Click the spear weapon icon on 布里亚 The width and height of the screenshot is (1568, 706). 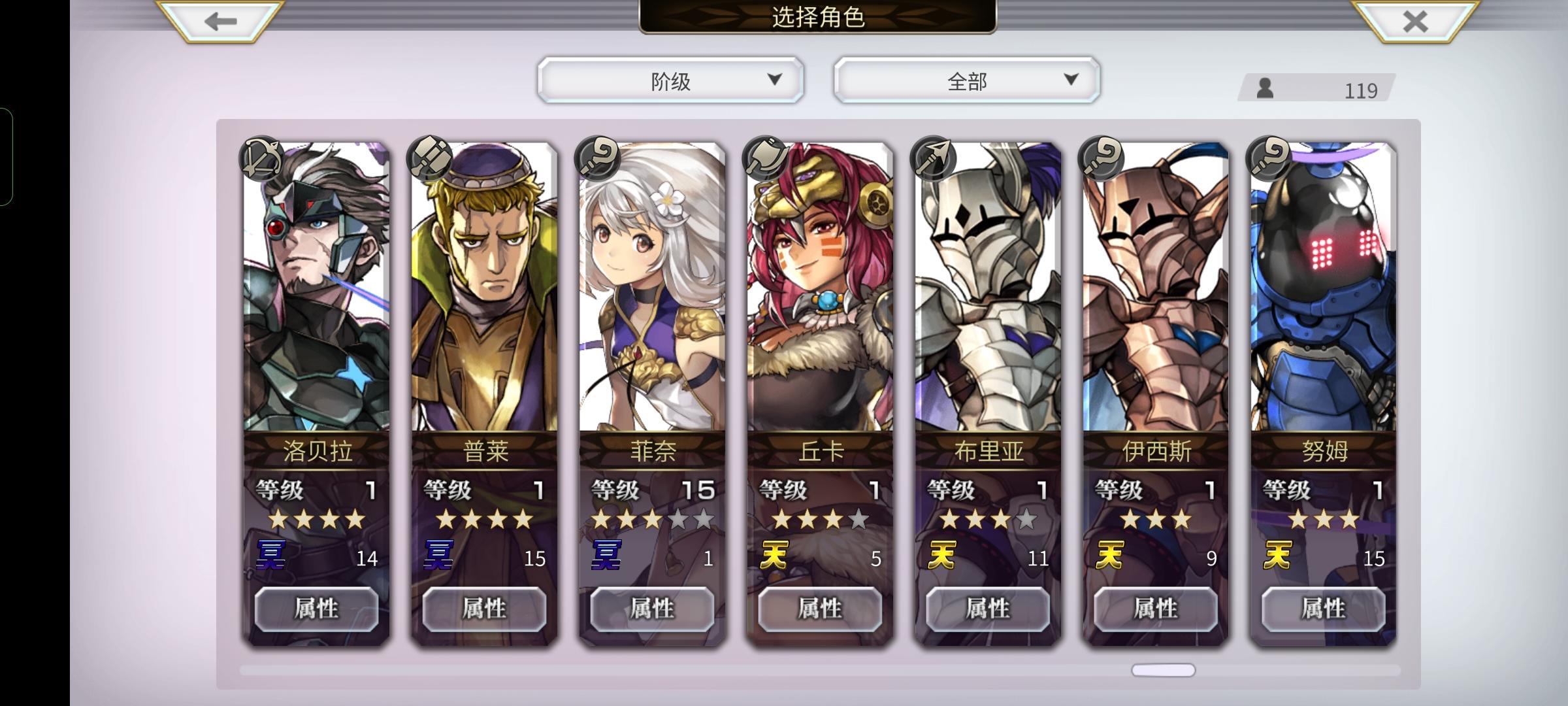(933, 158)
